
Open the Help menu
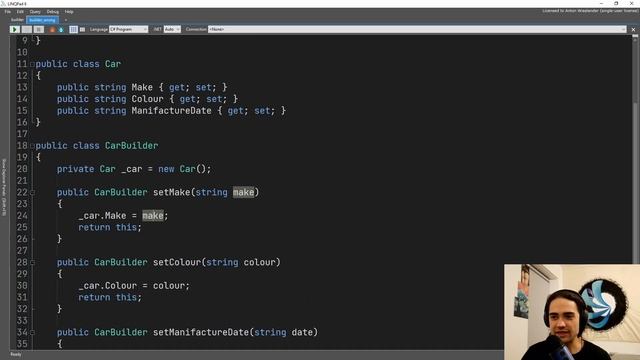click(x=69, y=12)
